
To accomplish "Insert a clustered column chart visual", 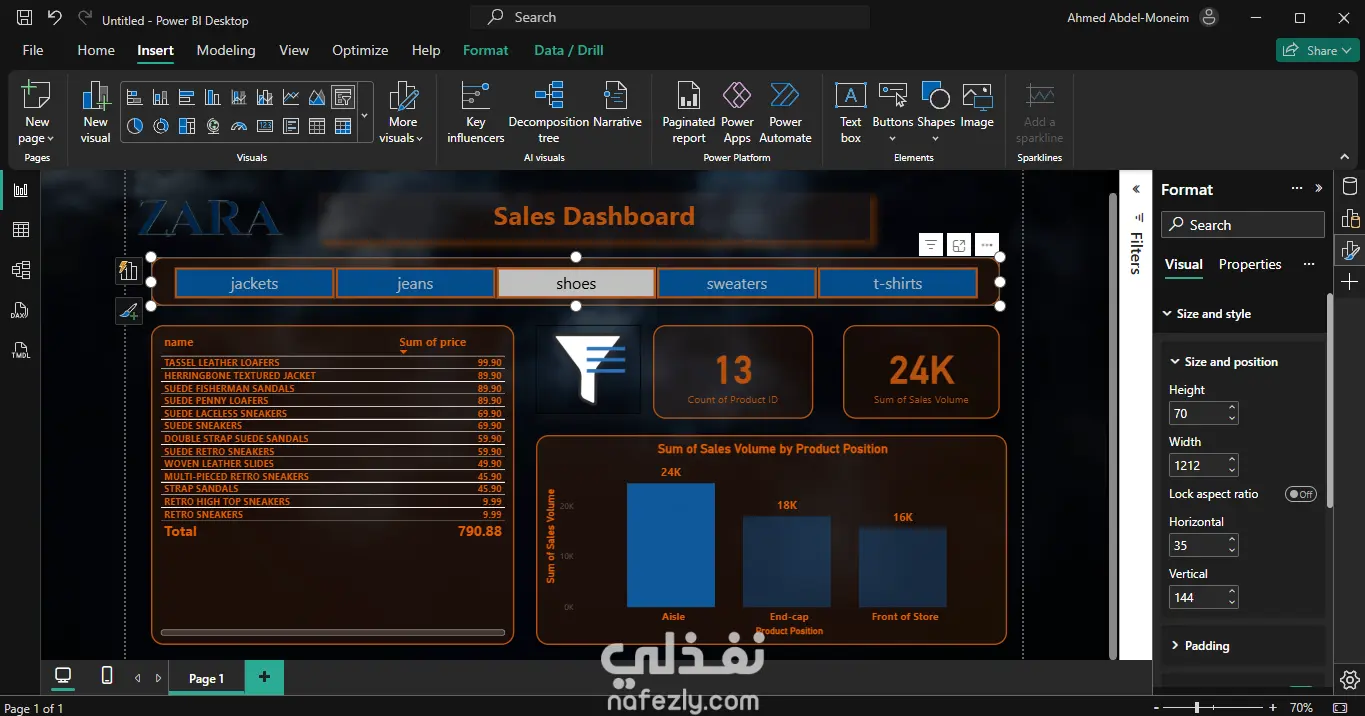I will [212, 97].
